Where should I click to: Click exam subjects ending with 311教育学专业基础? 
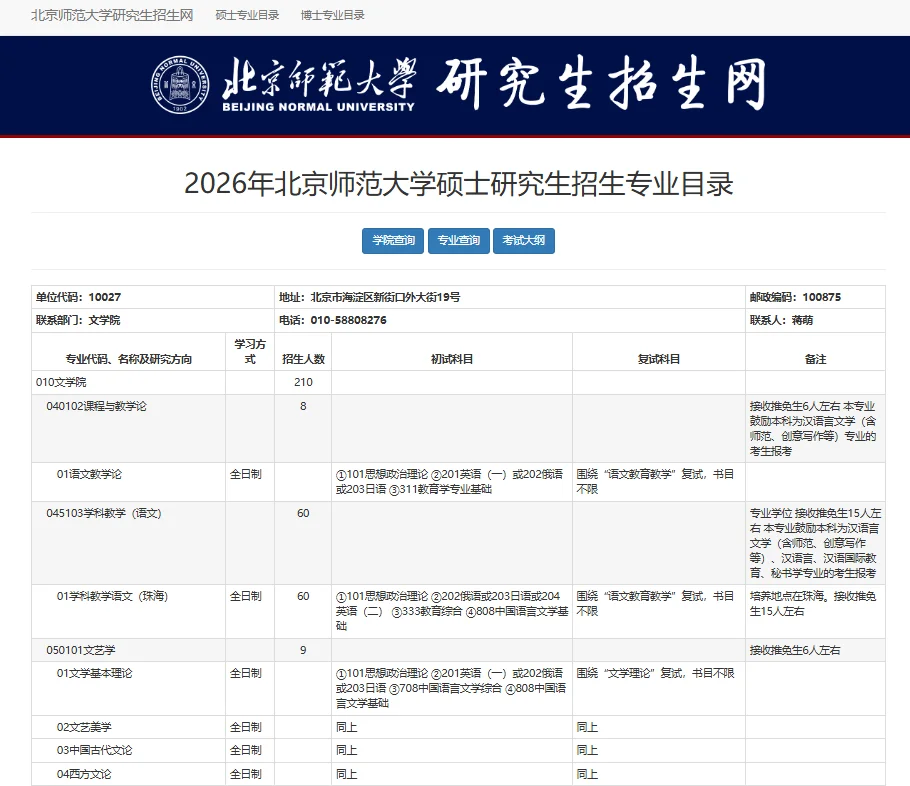point(450,482)
